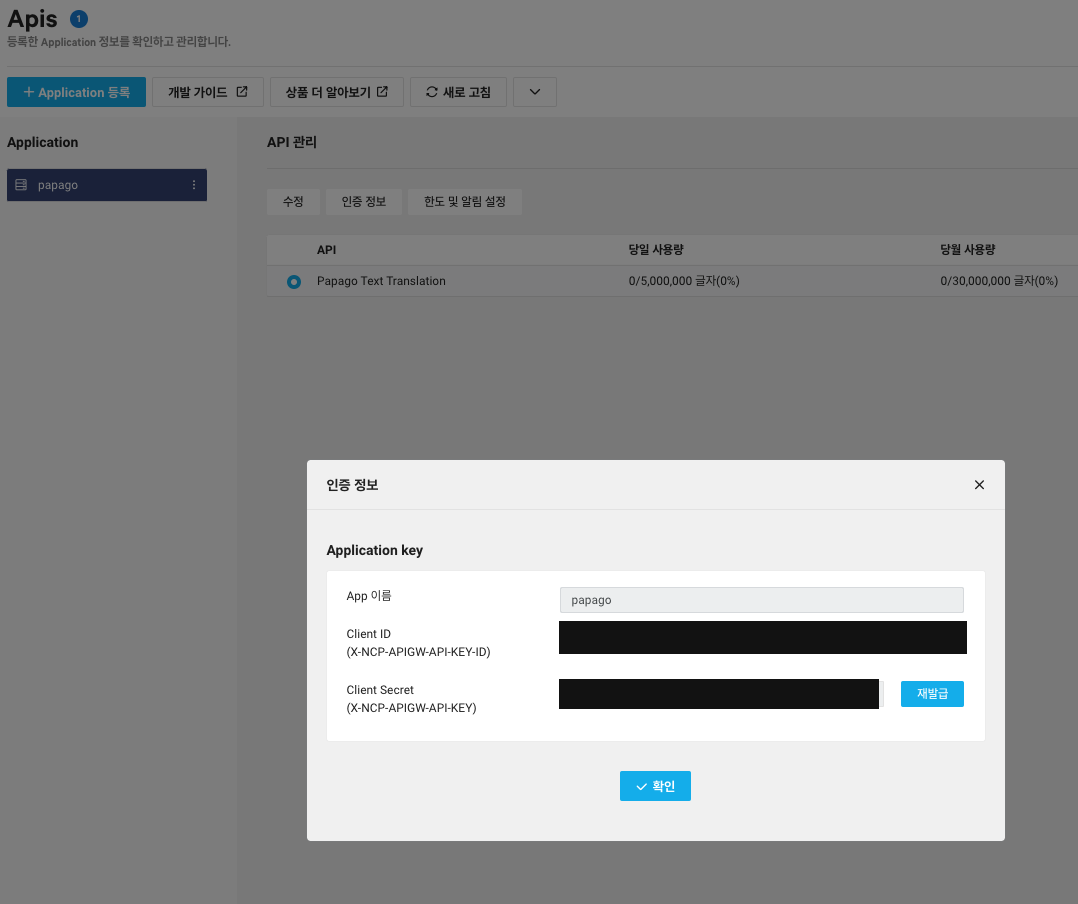Close the 인증 정보 dialog

(979, 485)
